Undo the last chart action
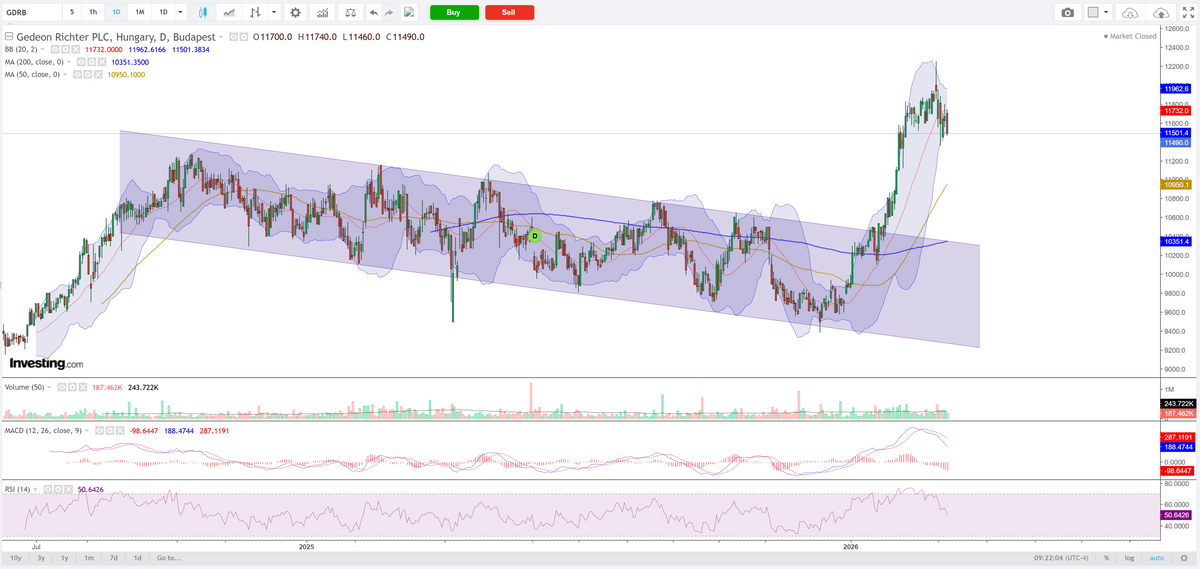The image size is (1200, 569). coord(373,12)
